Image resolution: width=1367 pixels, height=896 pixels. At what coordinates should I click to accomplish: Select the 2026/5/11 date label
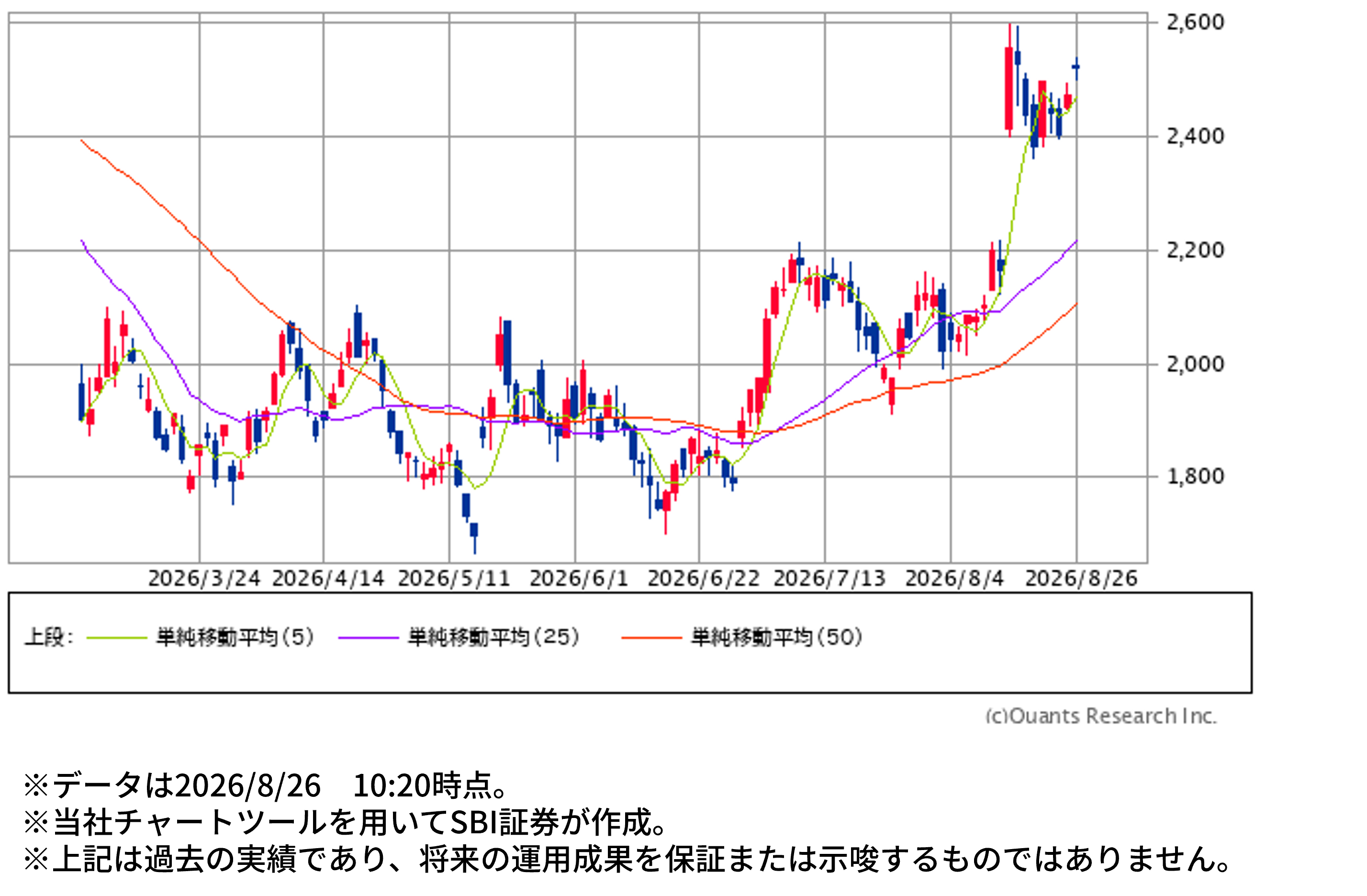(454, 578)
